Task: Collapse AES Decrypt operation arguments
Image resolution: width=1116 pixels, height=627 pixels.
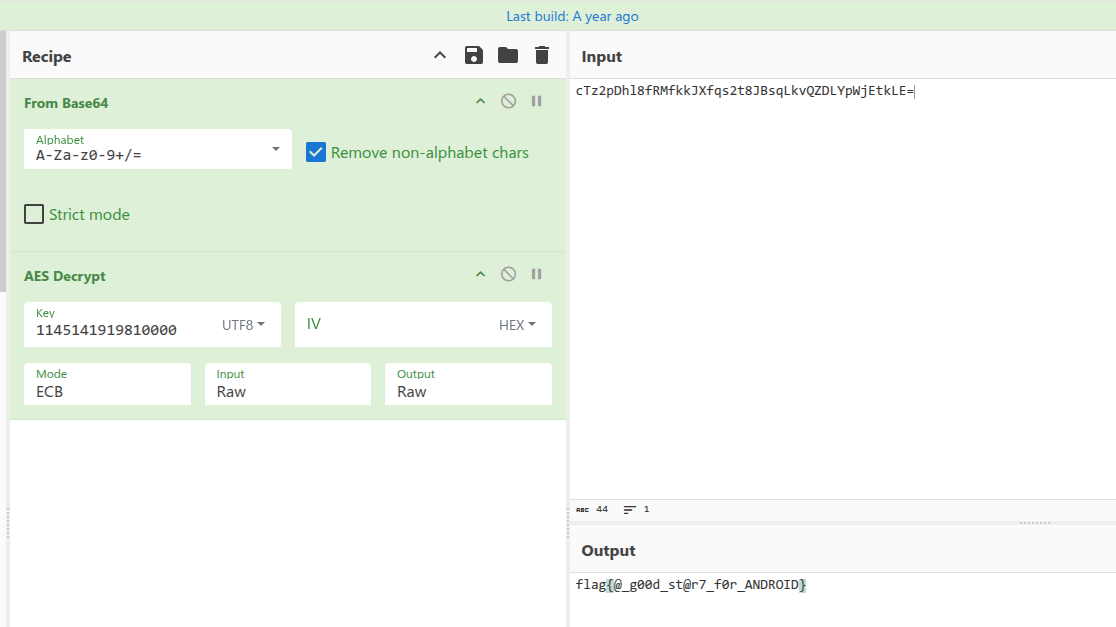Action: tap(480, 275)
